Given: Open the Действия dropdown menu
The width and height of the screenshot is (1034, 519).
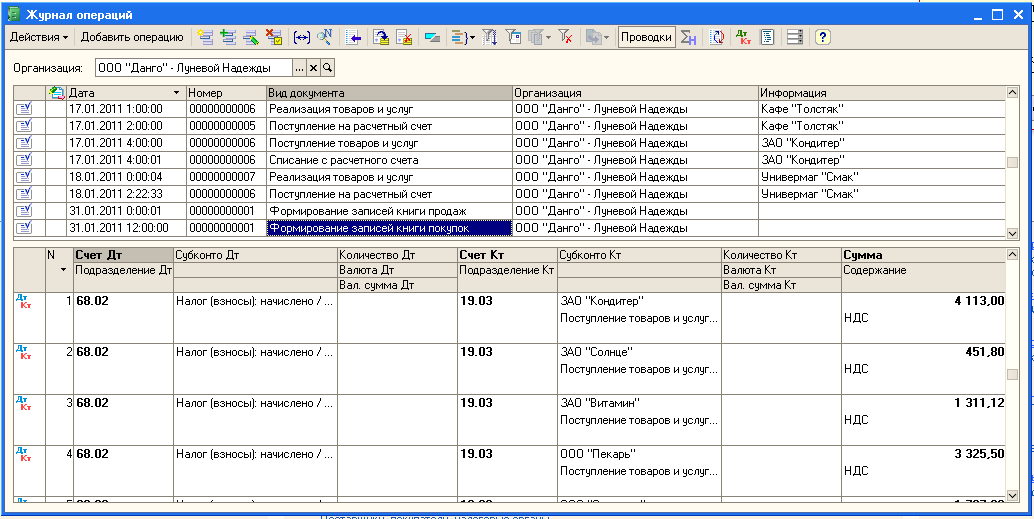Looking at the screenshot, I should tap(39, 37).
